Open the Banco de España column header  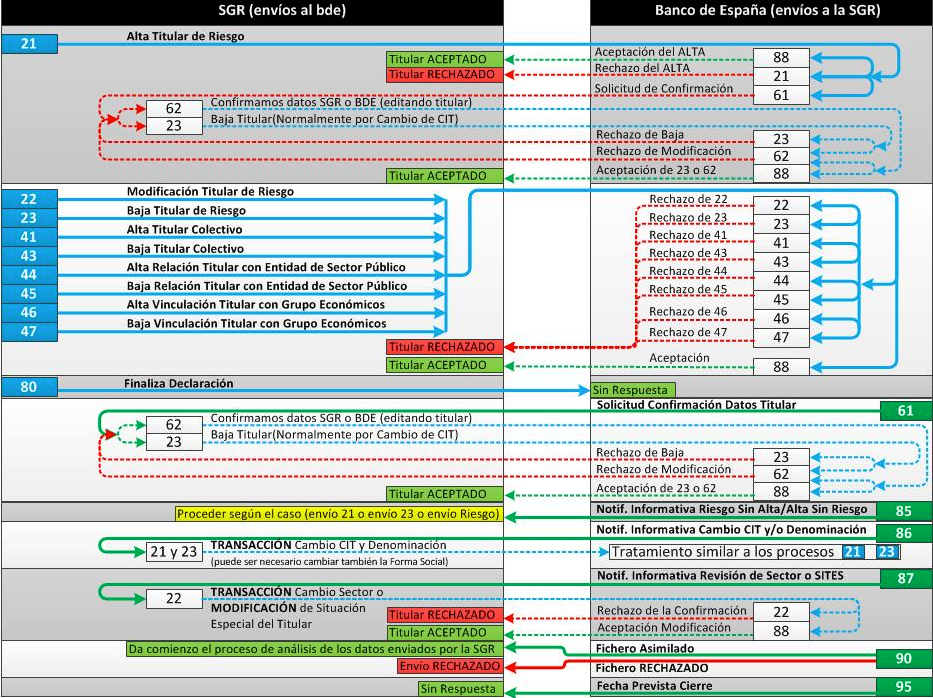click(x=760, y=11)
